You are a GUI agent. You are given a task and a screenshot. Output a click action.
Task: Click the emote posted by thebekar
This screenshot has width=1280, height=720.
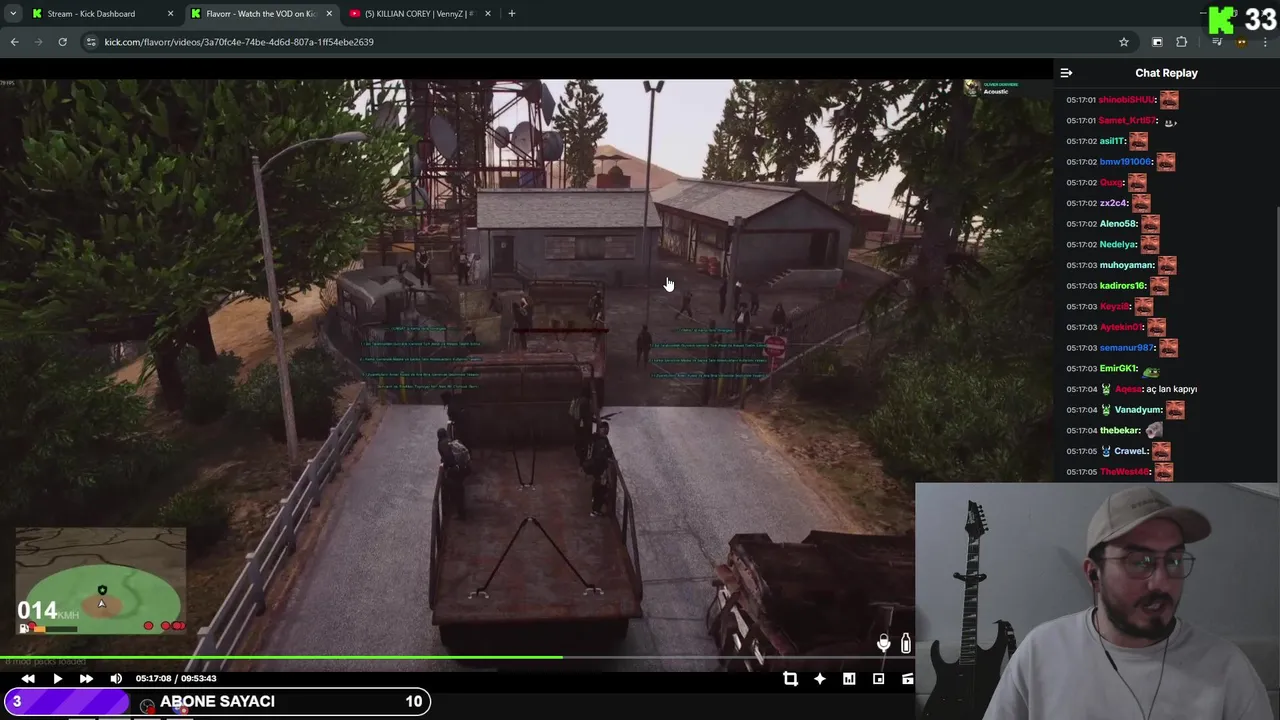click(1154, 430)
